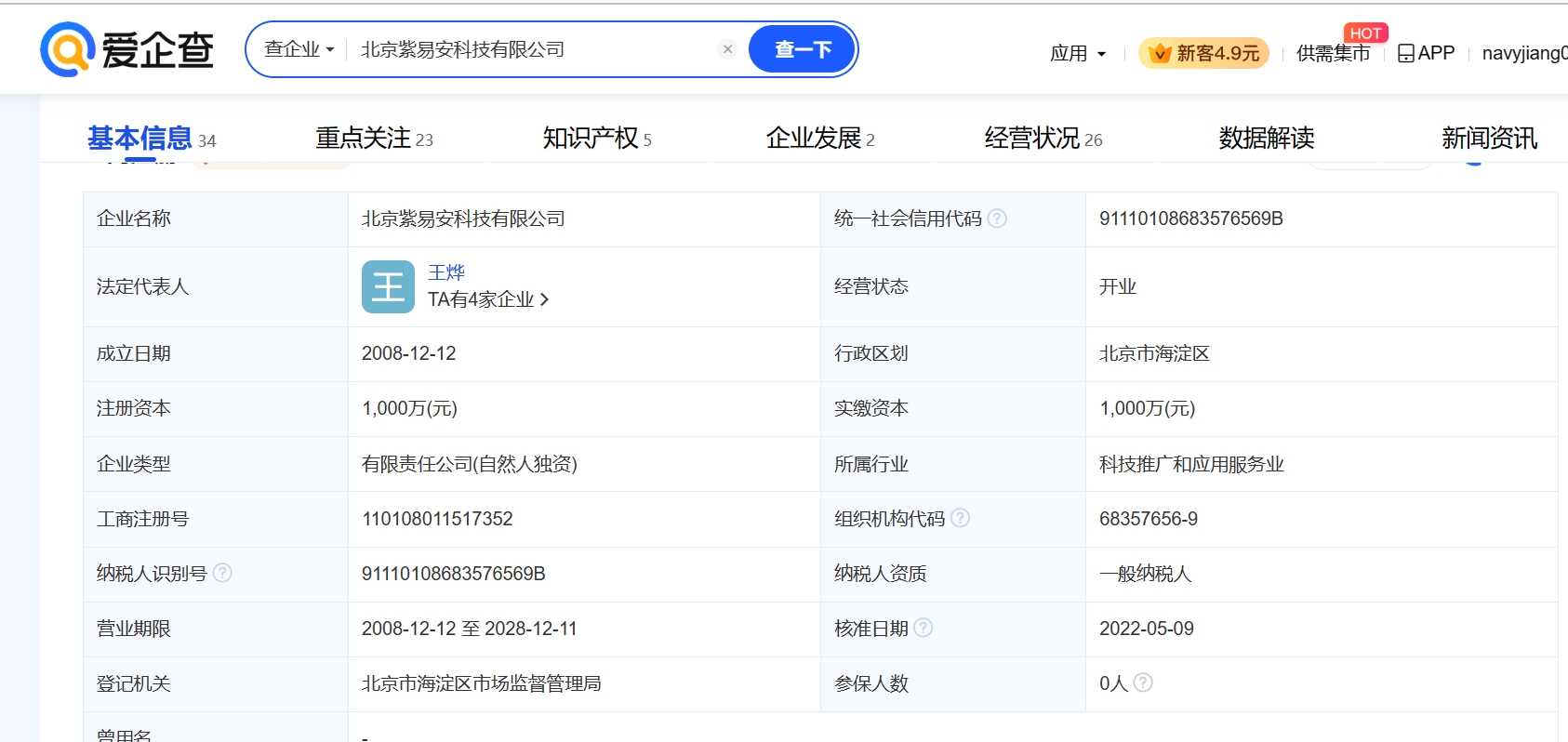Select the organization code 68357656-9
Image resolution: width=1568 pixels, height=742 pixels.
(x=1149, y=519)
